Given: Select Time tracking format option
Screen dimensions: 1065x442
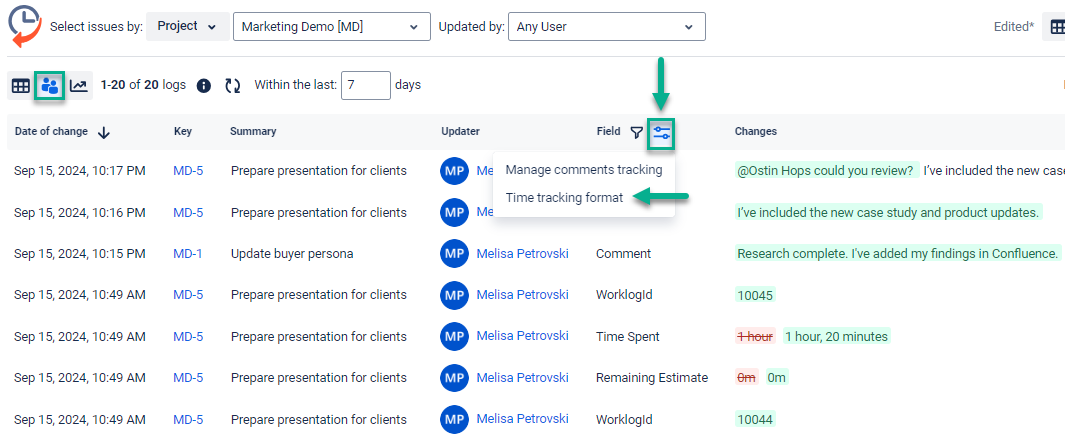Looking at the screenshot, I should tap(564, 198).
